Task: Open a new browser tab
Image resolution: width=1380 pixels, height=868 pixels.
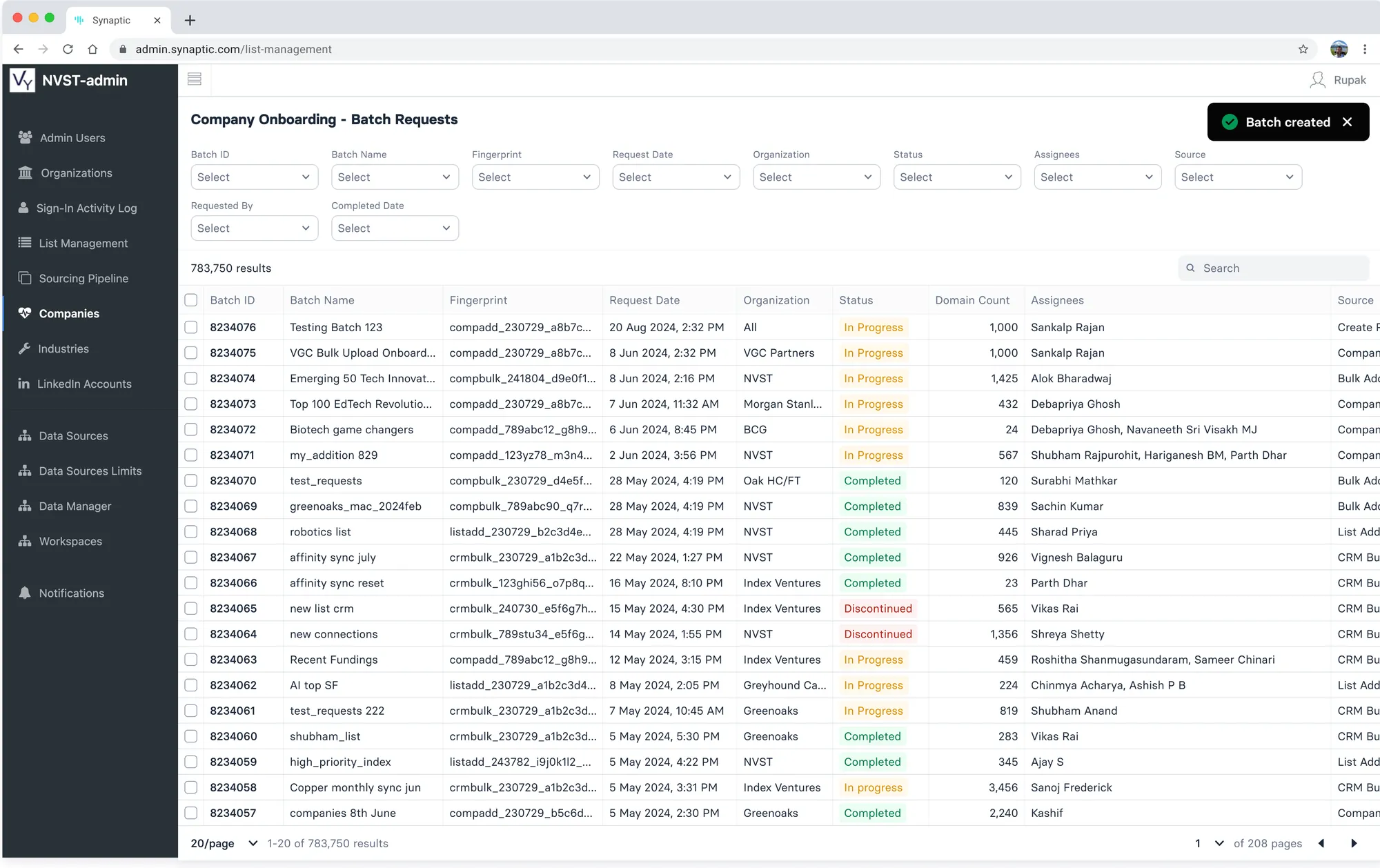Action: click(x=190, y=20)
